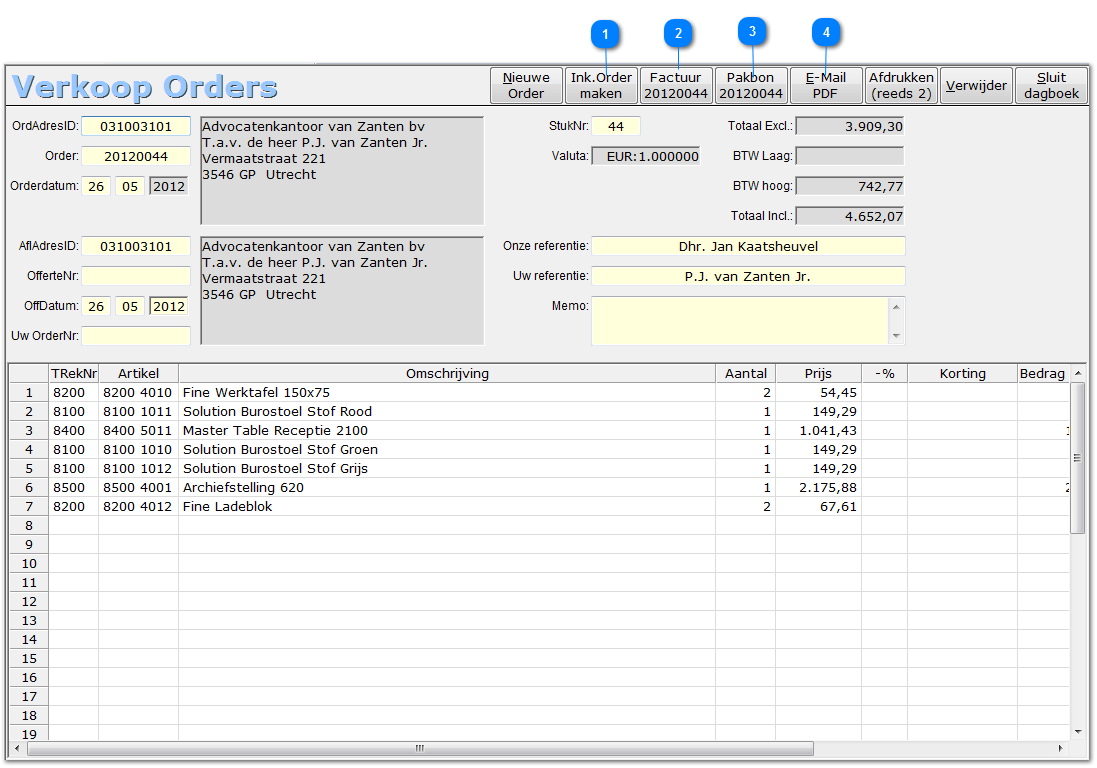The height and width of the screenshot is (768, 1097).
Task: Select callout badge number 3
Action: 751,34
